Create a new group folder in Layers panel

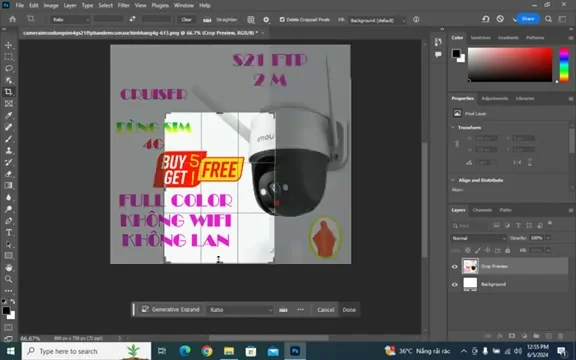click(536, 336)
